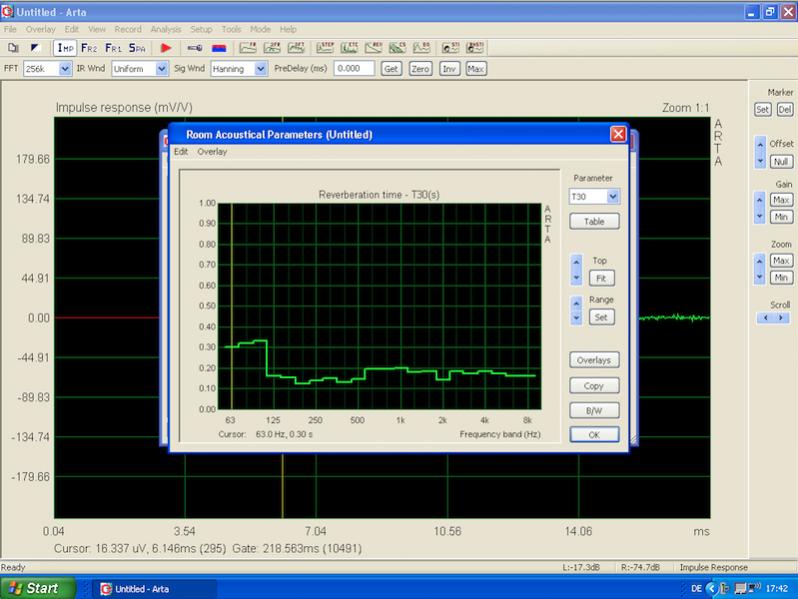Select the FR2 dual-channel mode icon
Viewport: 798px width, 599px height.
pyautogui.click(x=89, y=47)
